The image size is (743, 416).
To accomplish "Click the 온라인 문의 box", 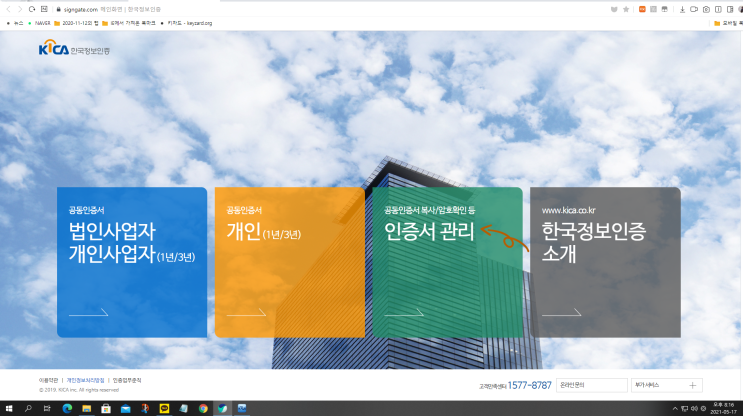I will point(592,385).
